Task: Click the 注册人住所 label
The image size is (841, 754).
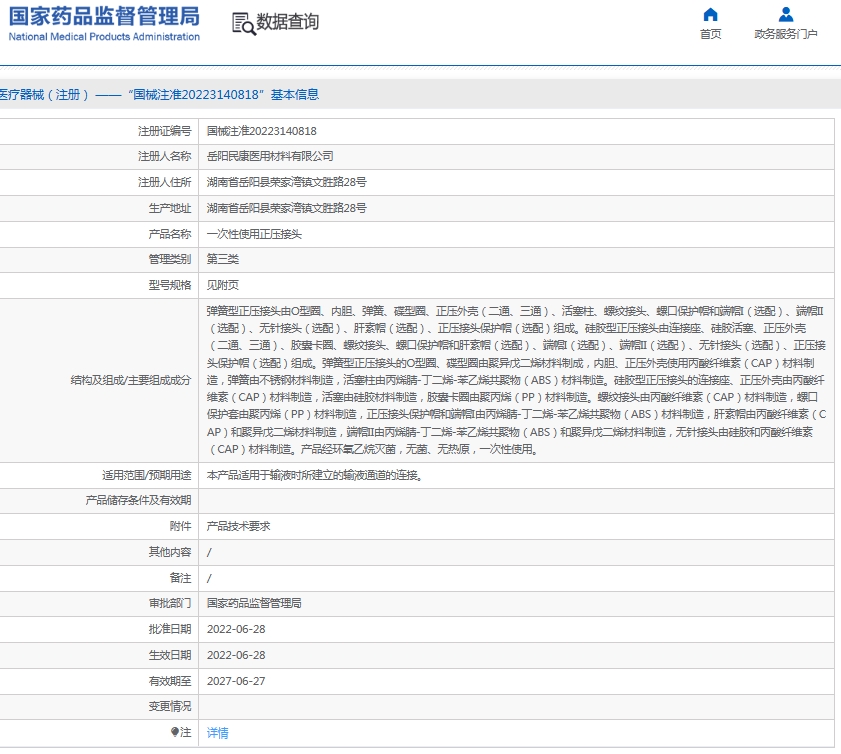Action: click(x=165, y=182)
